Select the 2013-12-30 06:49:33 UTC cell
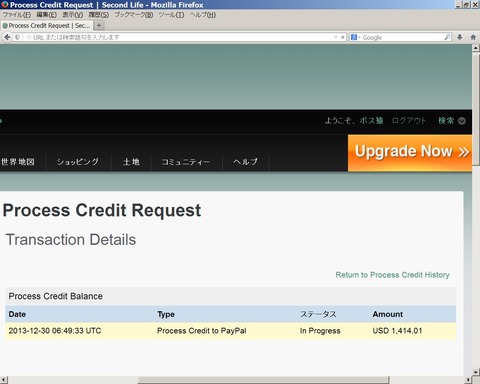 [55, 331]
